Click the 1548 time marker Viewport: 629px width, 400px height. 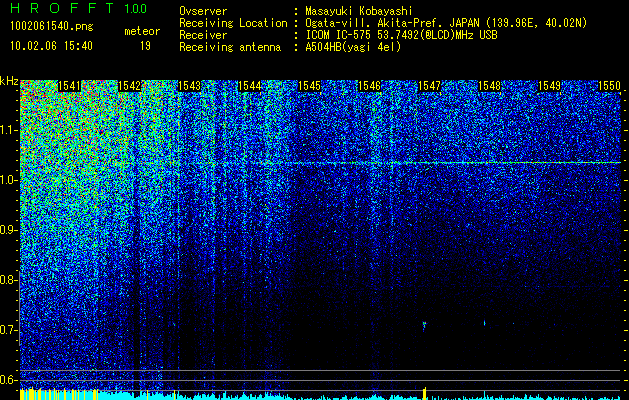click(489, 86)
